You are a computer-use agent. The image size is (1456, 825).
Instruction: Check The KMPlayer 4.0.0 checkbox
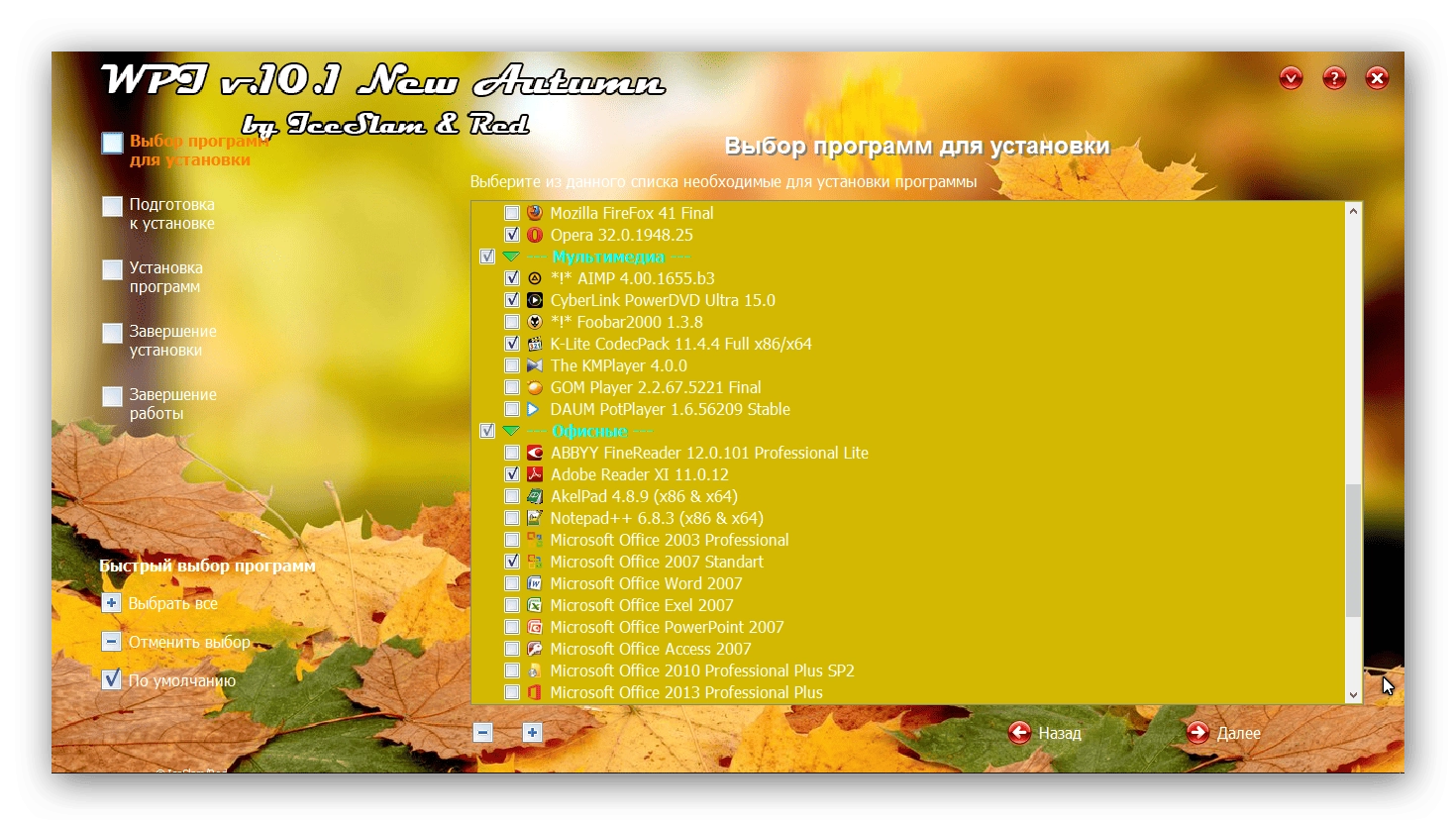tap(512, 365)
